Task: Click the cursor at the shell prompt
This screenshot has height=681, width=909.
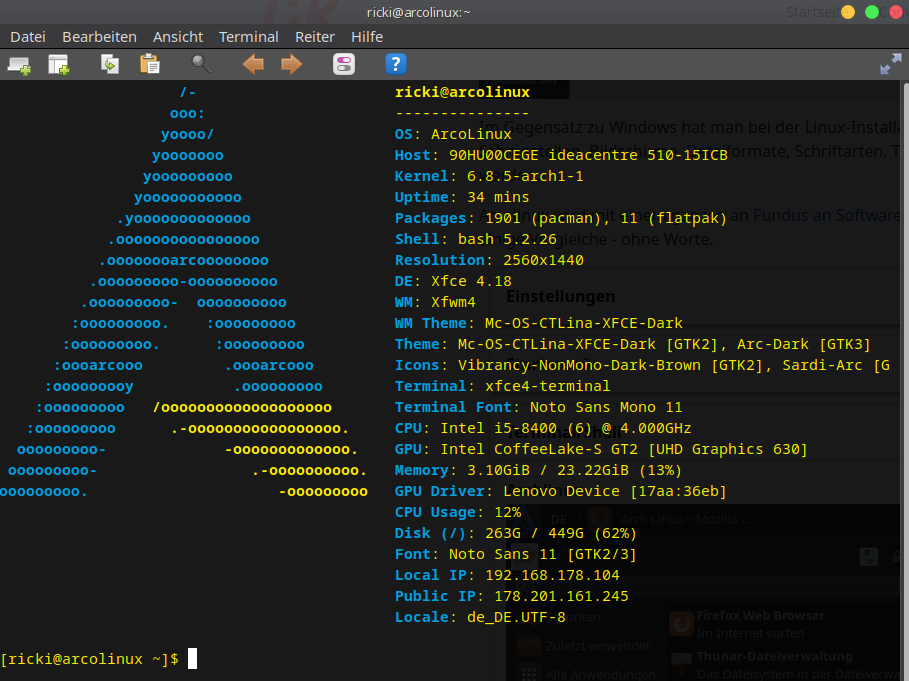Action: click(x=193, y=658)
